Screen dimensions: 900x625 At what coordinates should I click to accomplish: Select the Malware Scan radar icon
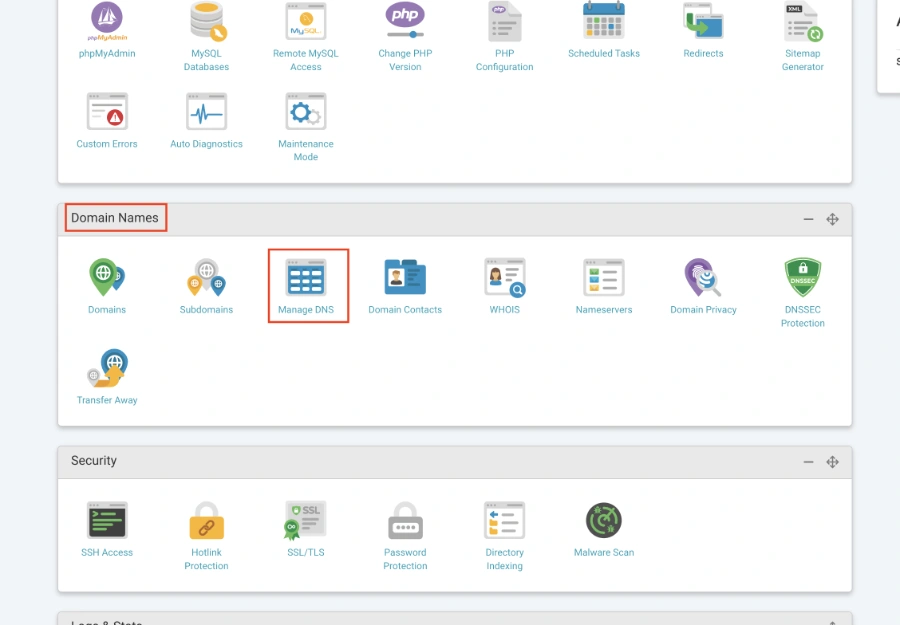(x=604, y=521)
